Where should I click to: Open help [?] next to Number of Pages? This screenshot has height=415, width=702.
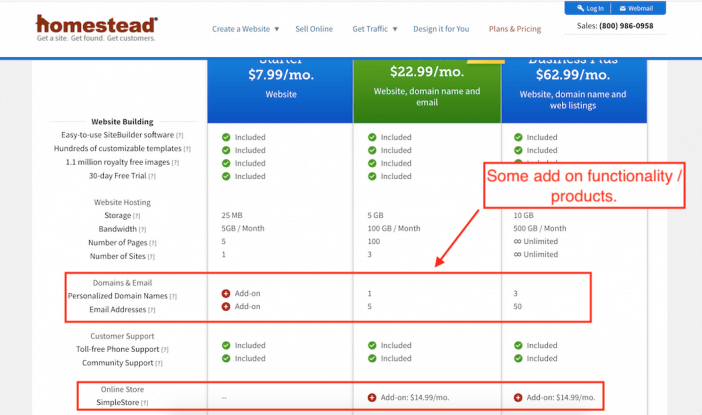(x=153, y=243)
